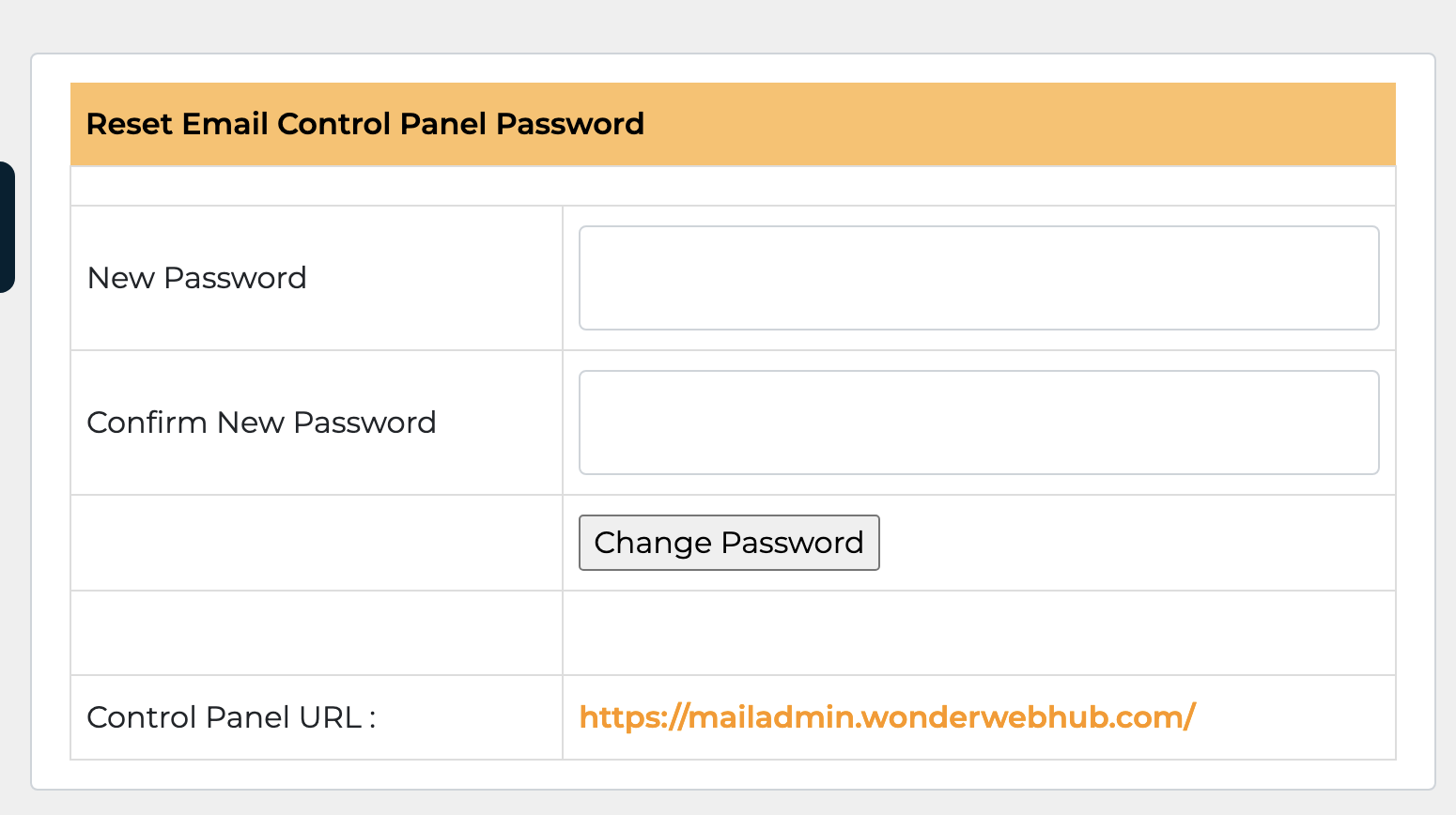The width and height of the screenshot is (1456, 815).
Task: Click the gray page background outside the panel
Action: point(728,23)
